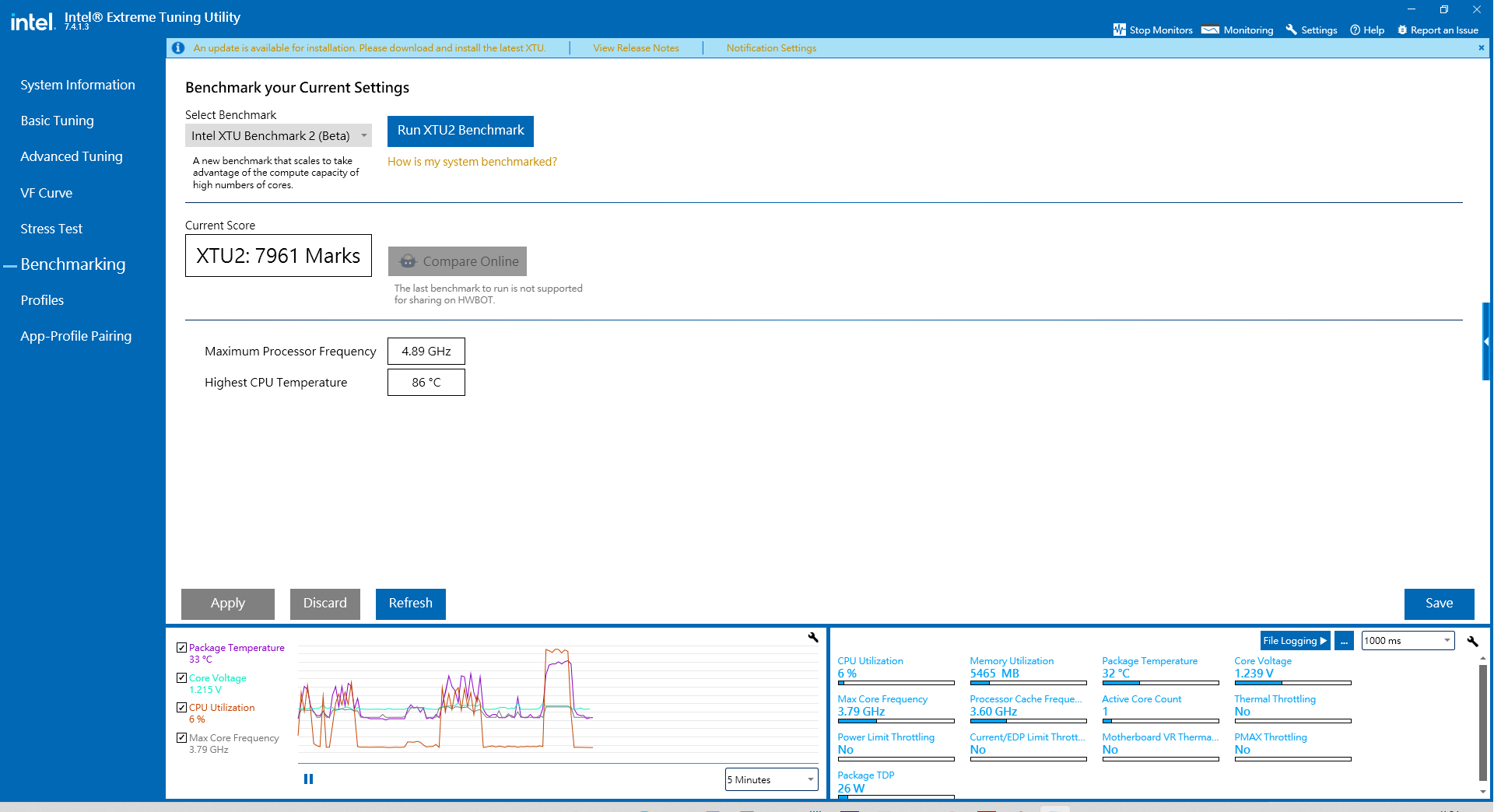This screenshot has height=812, width=1494.
Task: Switch to Stress Test
Action: point(51,229)
